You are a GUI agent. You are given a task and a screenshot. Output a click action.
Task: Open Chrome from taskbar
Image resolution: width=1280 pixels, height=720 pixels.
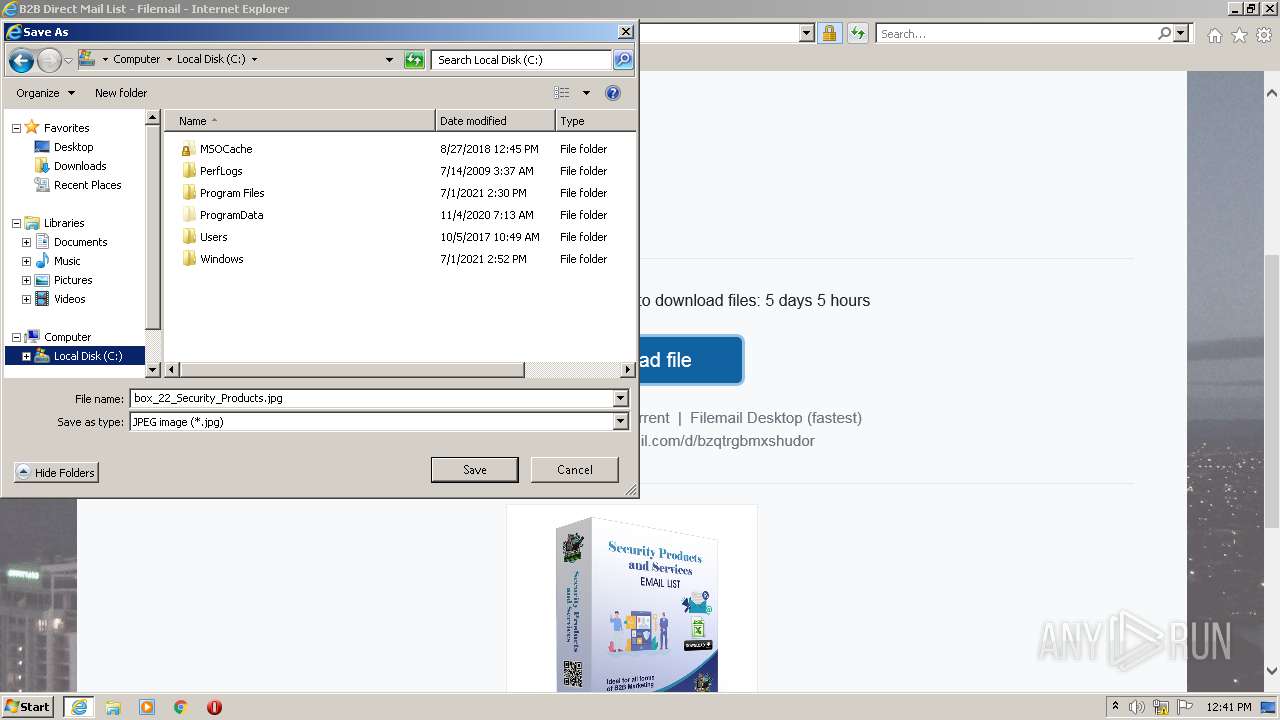pos(181,707)
